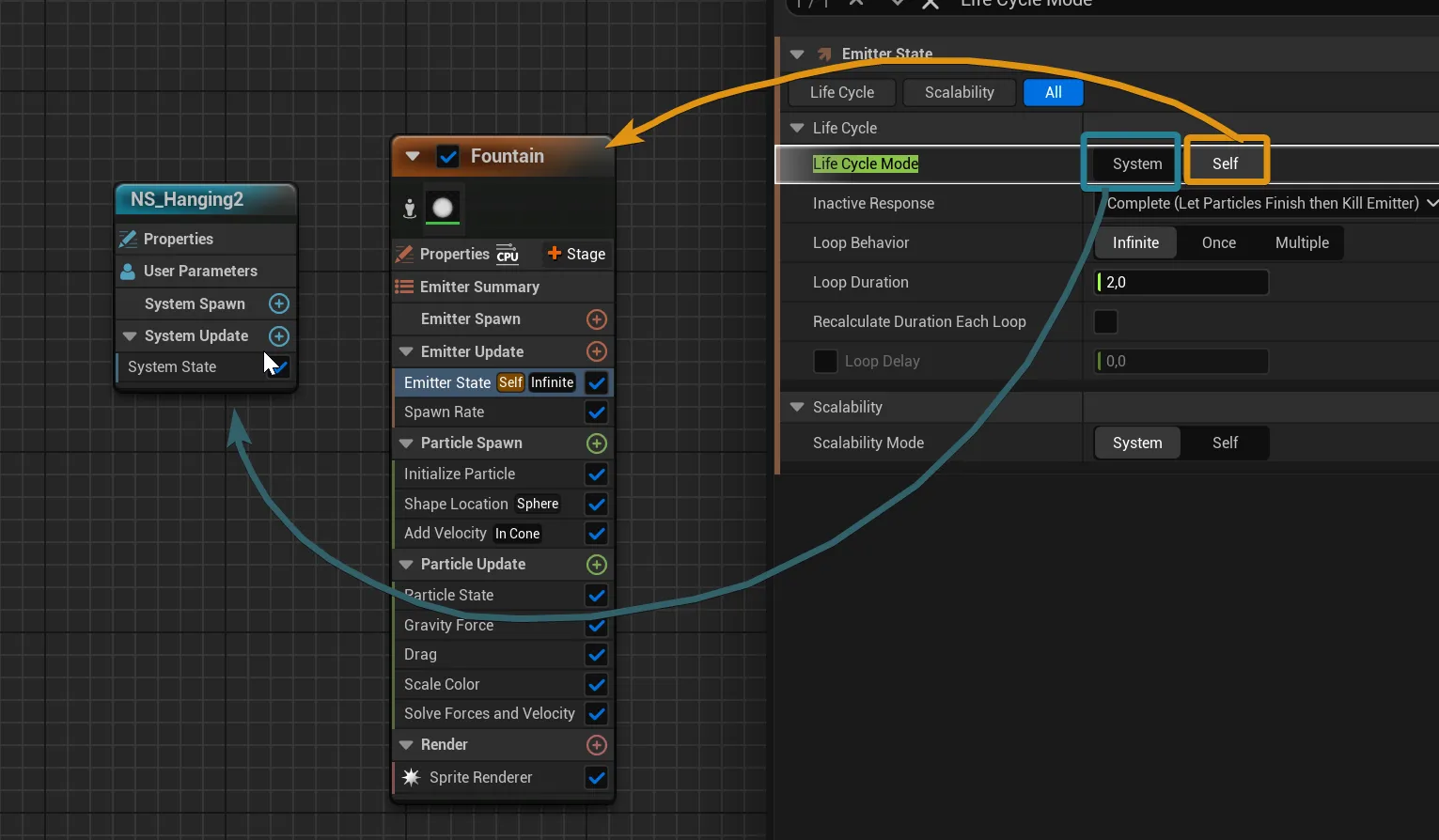Viewport: 1439px width, 840px height.
Task: Collapse the Scalability section in details
Action: pyautogui.click(x=797, y=407)
